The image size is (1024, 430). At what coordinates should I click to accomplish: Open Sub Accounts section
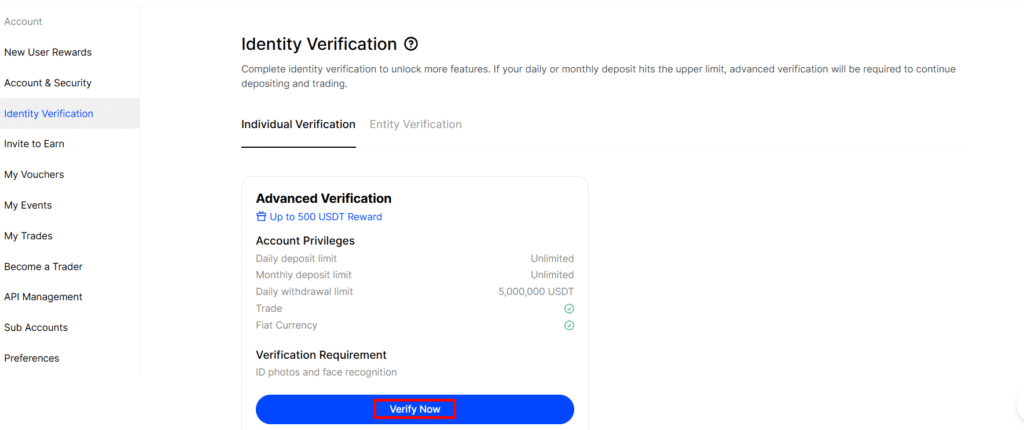[x=36, y=327]
